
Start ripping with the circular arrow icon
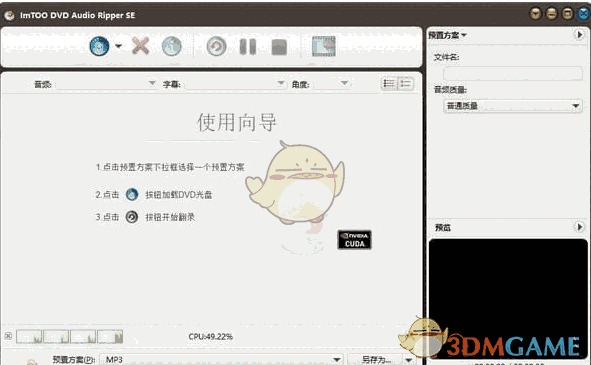point(217,47)
